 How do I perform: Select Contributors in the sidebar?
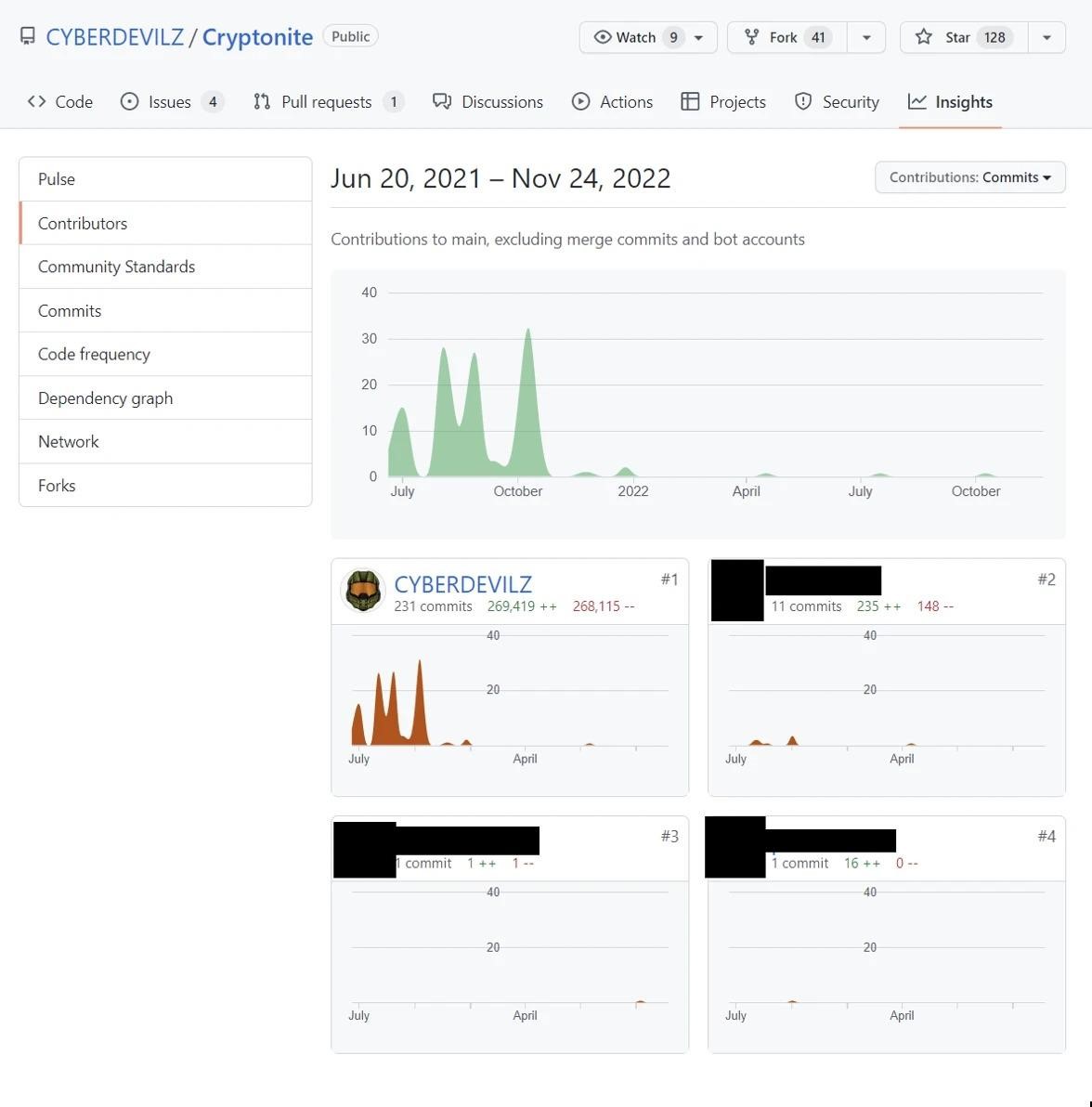coord(165,223)
